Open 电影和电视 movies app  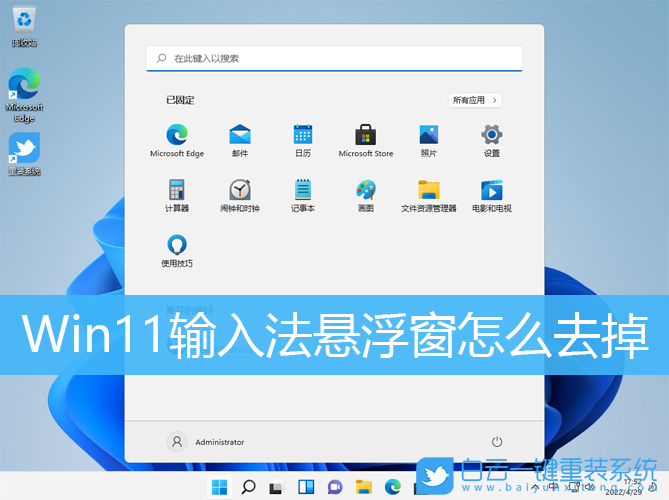[492, 195]
